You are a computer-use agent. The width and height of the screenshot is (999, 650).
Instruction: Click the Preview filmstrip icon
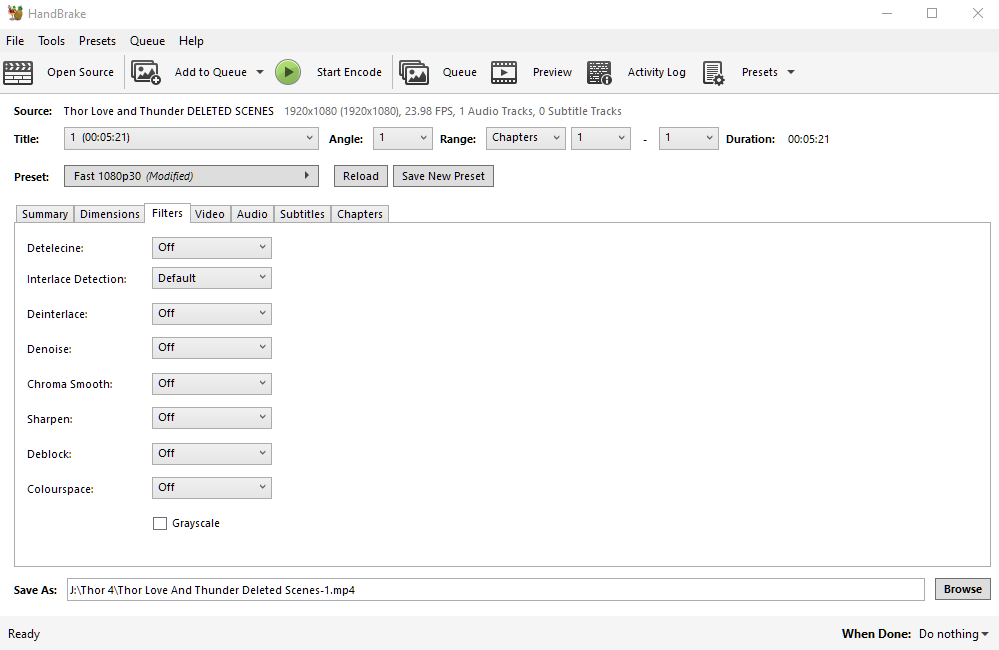pyautogui.click(x=504, y=72)
